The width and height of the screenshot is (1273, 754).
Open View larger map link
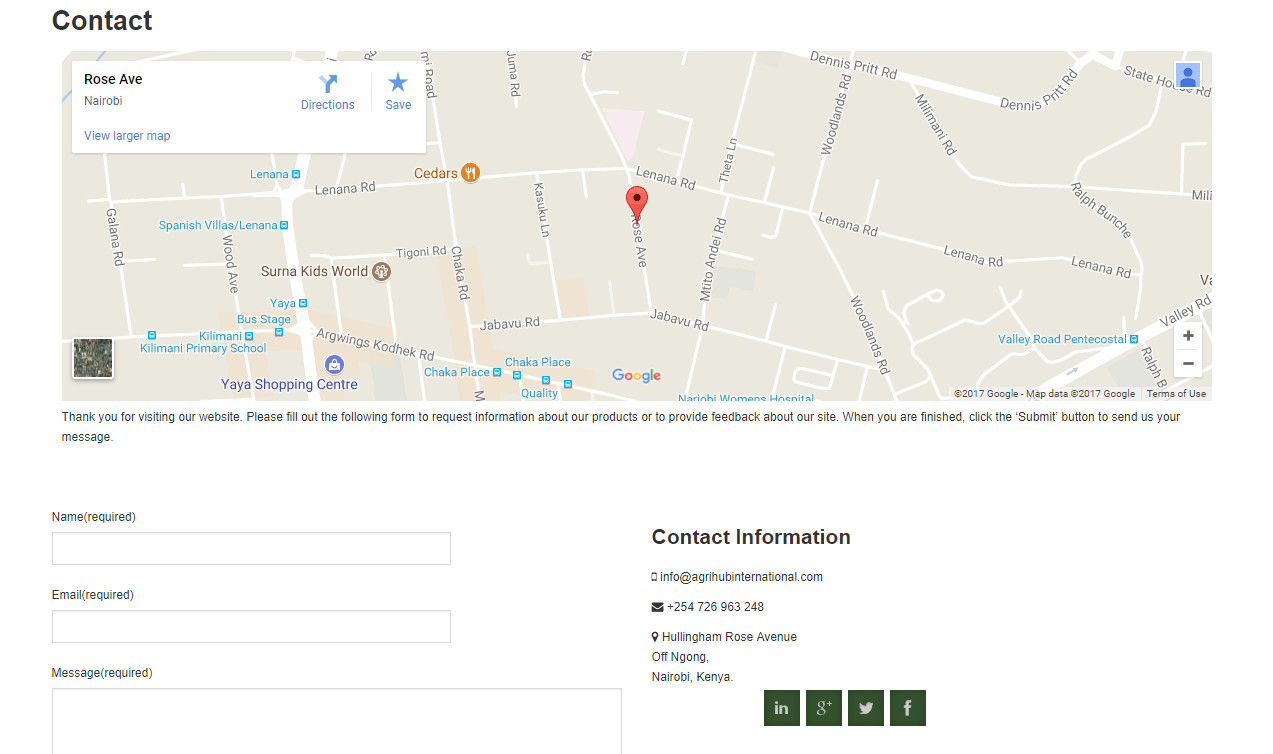pos(127,136)
